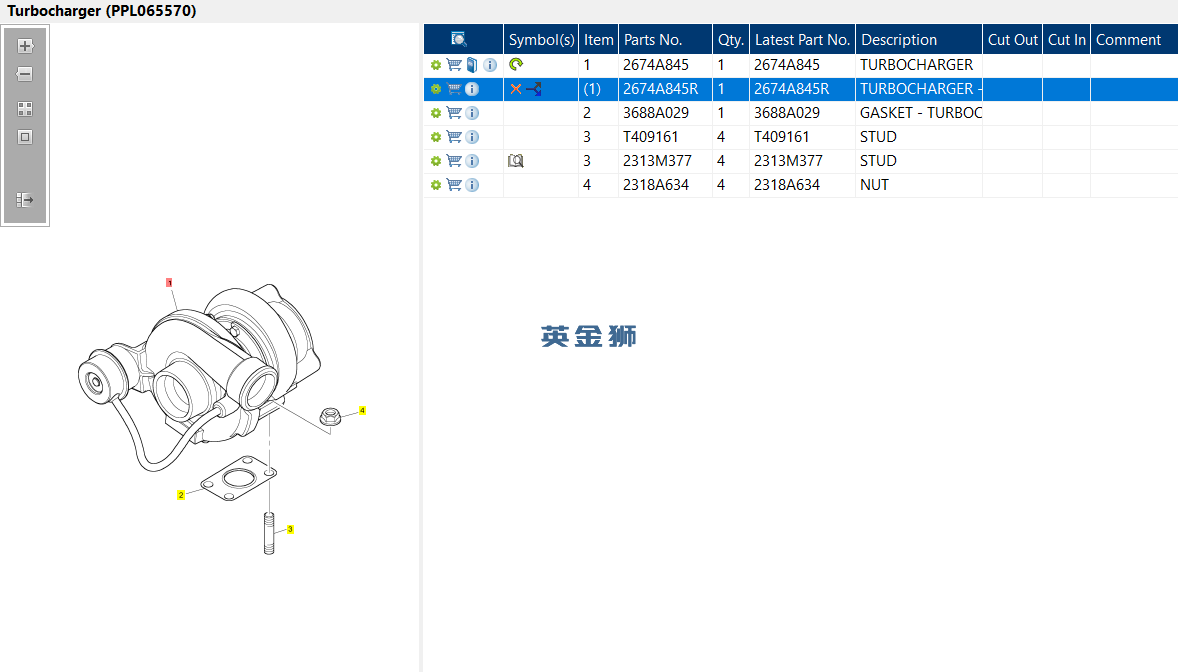Click the green circular arrow symbol for 2674A845
Screen dimensions: 1178x672
point(515,65)
